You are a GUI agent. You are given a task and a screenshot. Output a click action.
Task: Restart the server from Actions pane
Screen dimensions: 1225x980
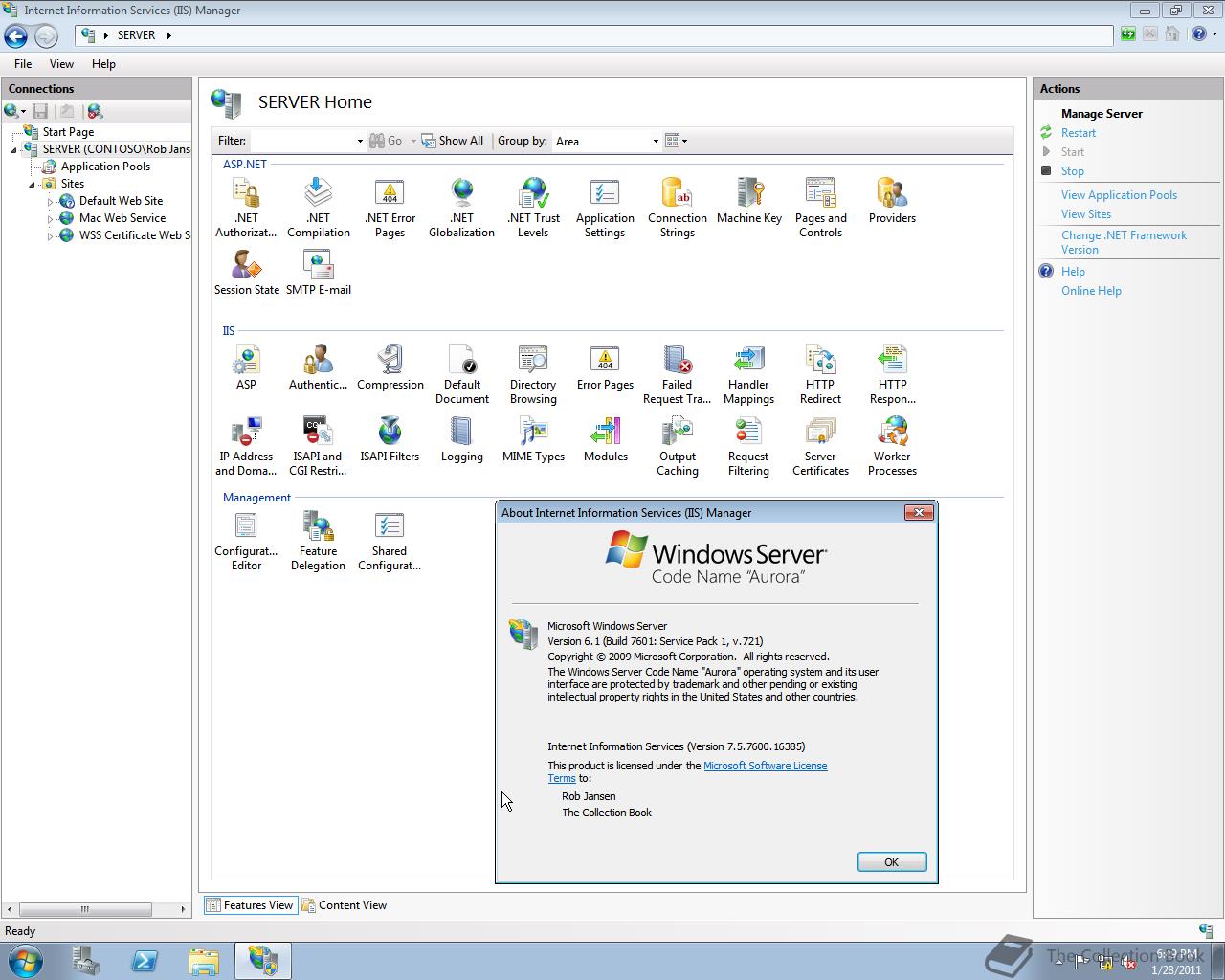1078,133
